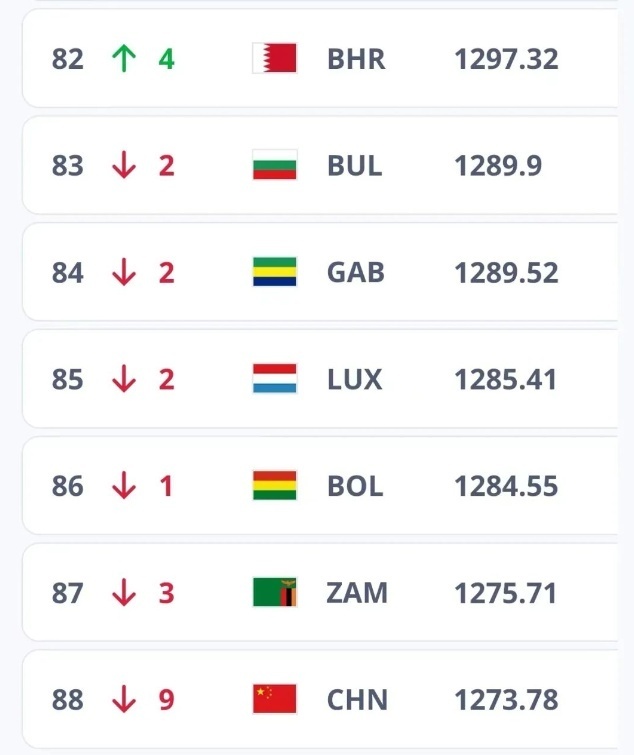
Task: Select the rank 83 Bulgaria row
Action: [x=320, y=166]
